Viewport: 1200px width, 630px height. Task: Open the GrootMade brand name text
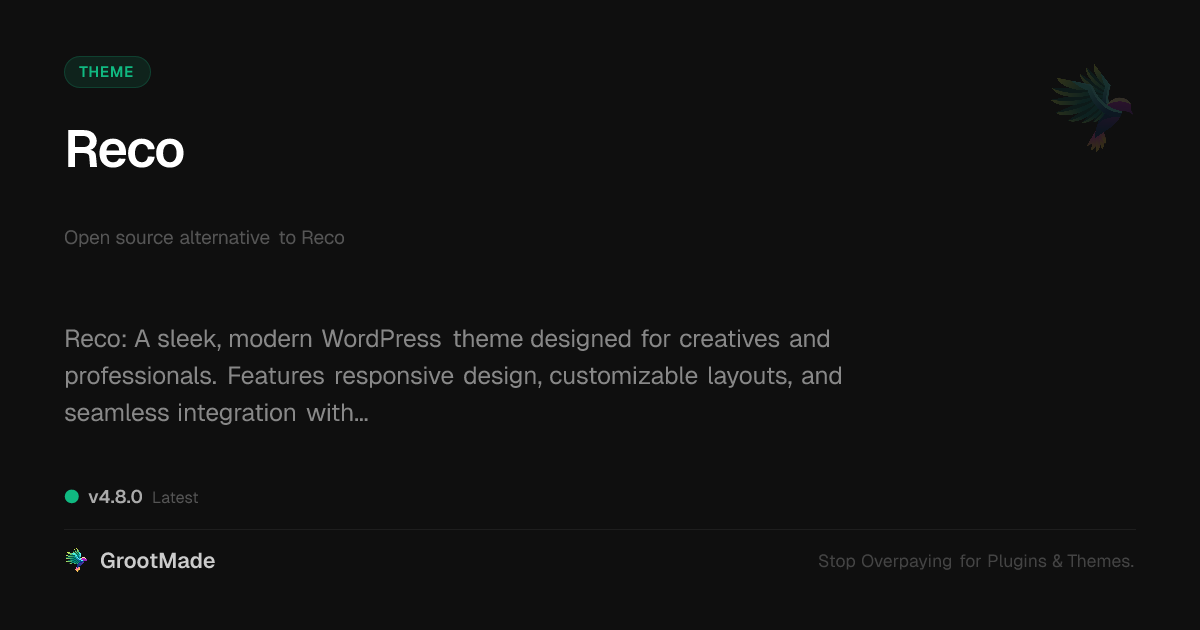(157, 561)
